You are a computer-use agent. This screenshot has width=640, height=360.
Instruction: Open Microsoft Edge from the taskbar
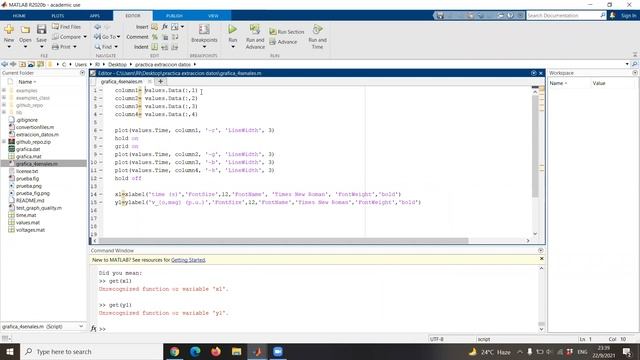[x=195, y=351]
